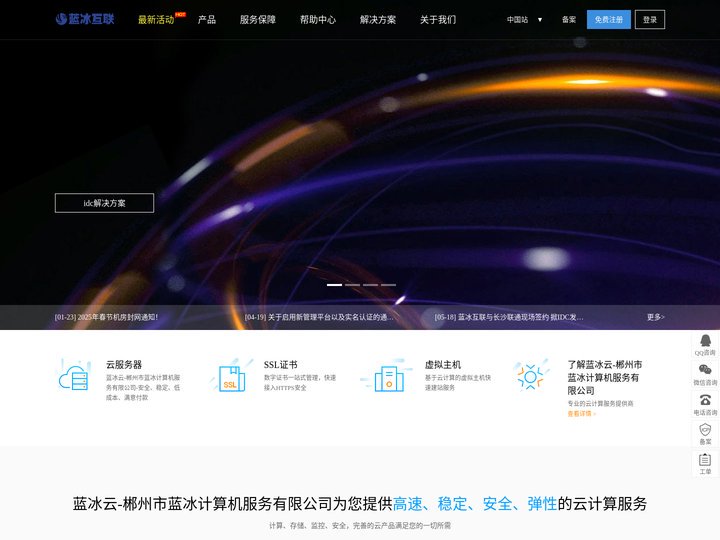Open the 2025年春节机房封网通知 notice
Screen dimensions: 720x540
[107, 317]
